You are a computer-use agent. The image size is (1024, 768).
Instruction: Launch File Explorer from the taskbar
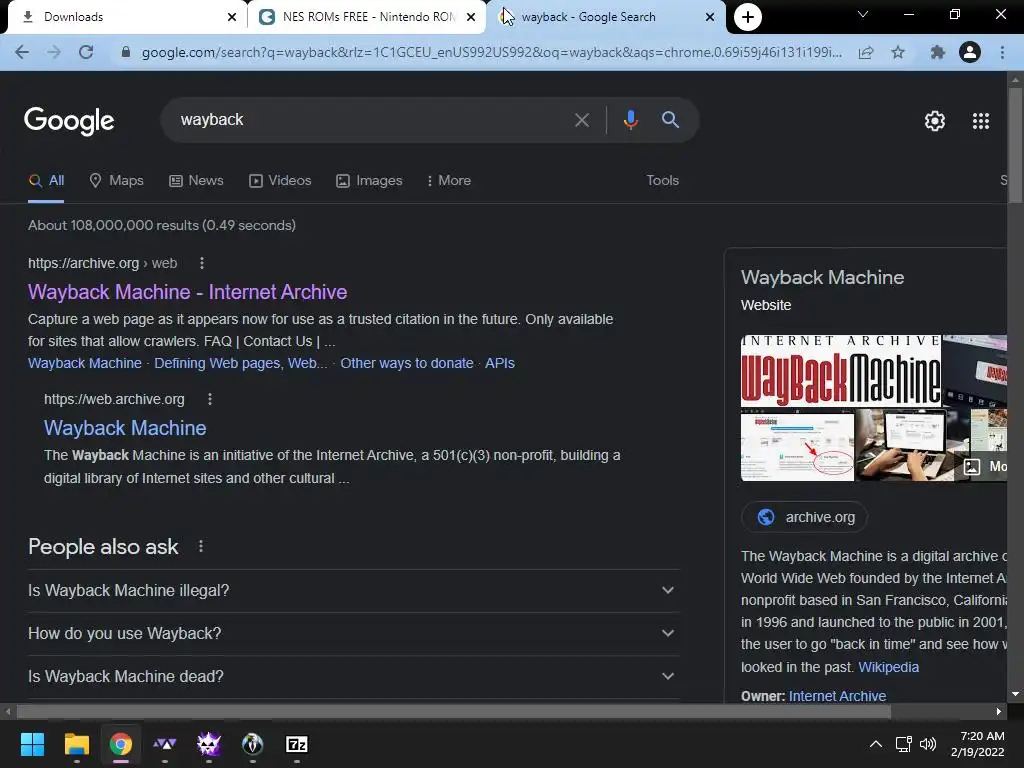[76, 744]
